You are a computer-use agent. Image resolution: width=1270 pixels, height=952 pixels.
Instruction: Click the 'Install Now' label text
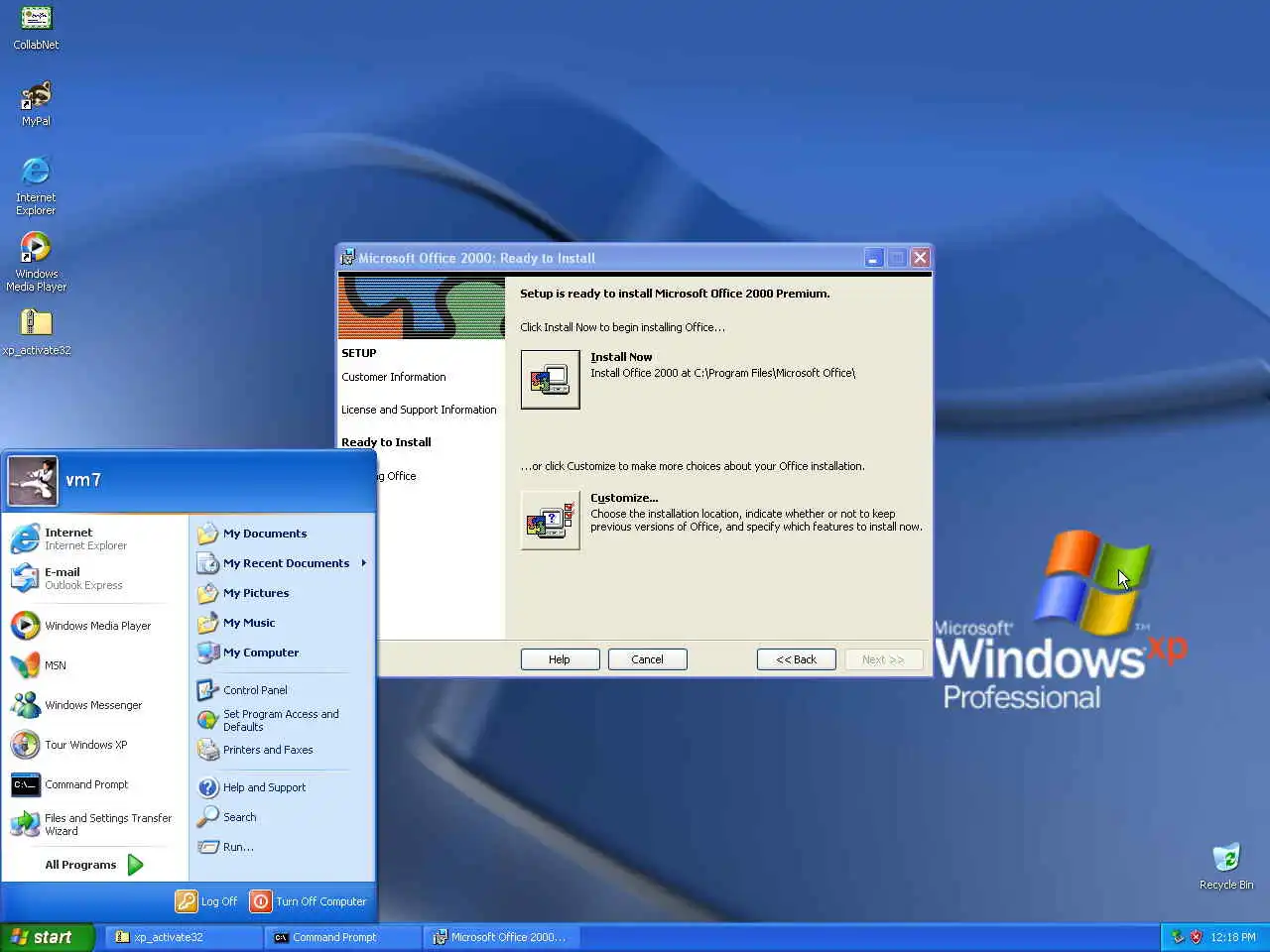621,357
